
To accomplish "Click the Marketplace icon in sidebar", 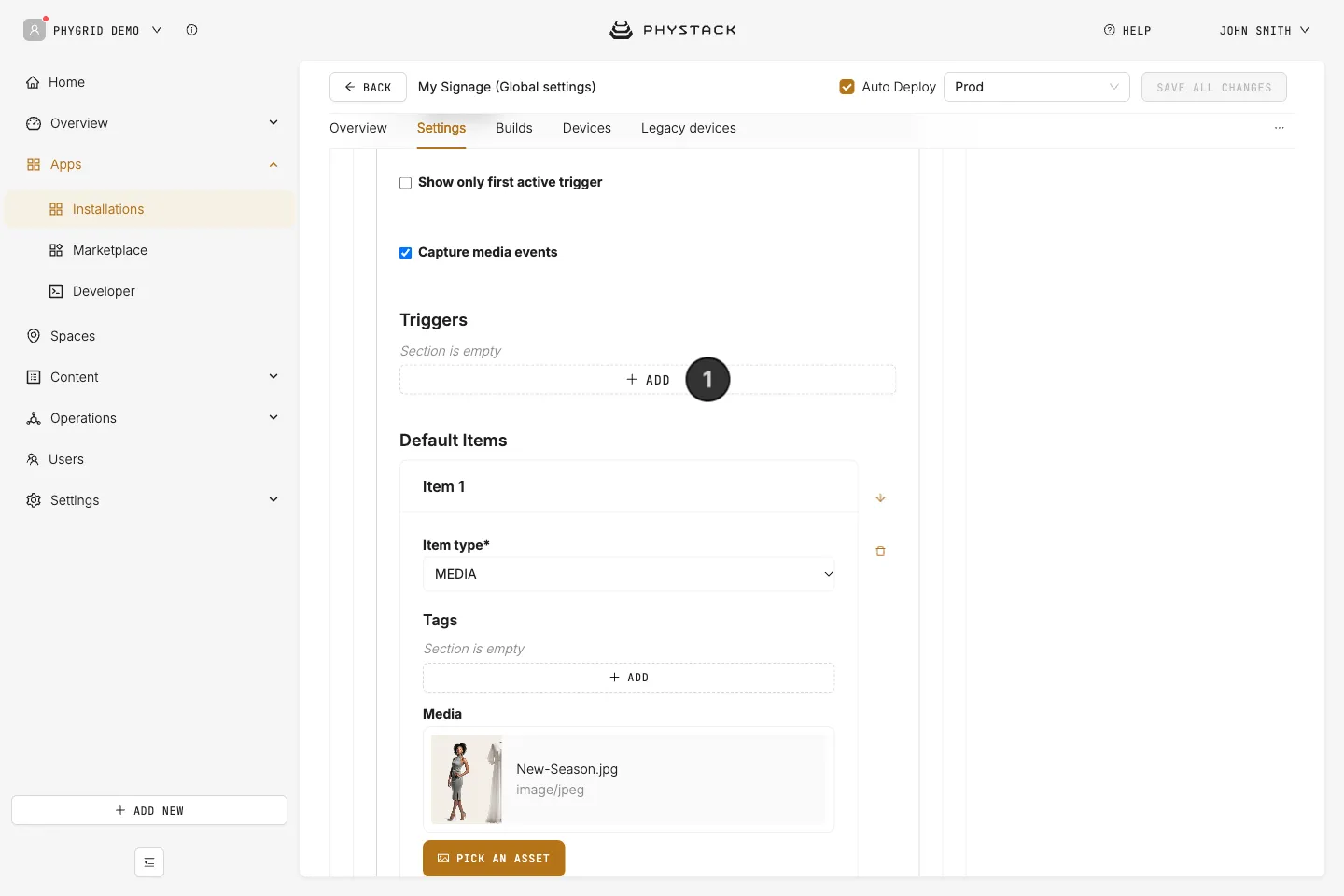I will 56,250.
